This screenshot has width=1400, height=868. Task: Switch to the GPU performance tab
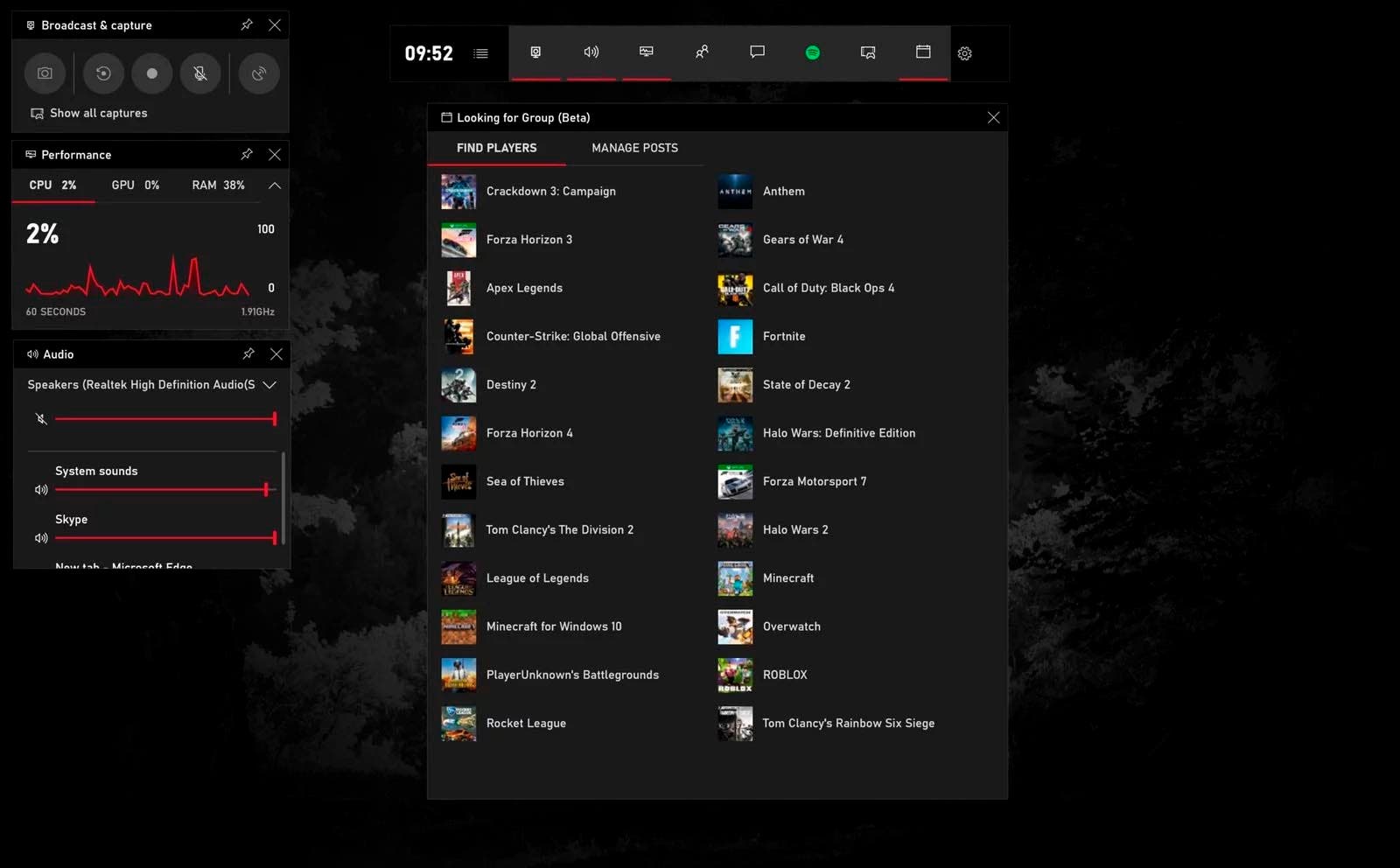click(136, 185)
